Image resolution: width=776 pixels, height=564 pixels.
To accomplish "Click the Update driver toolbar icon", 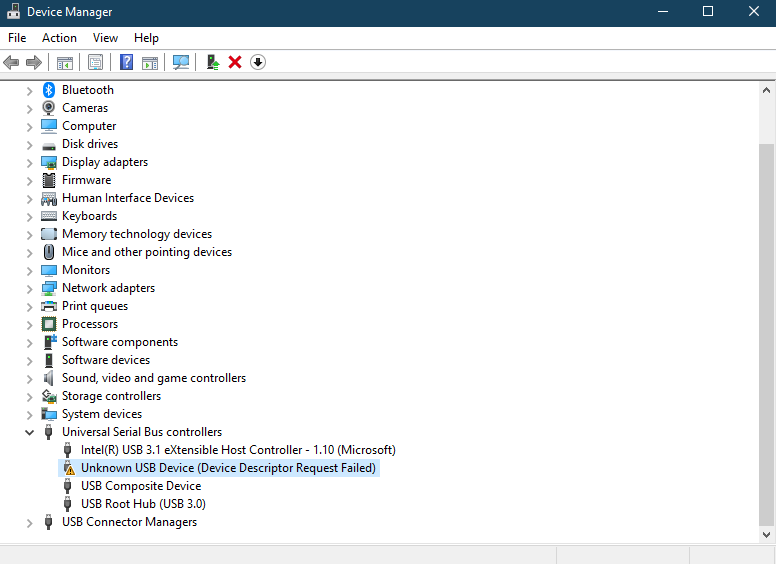I will [x=213, y=62].
